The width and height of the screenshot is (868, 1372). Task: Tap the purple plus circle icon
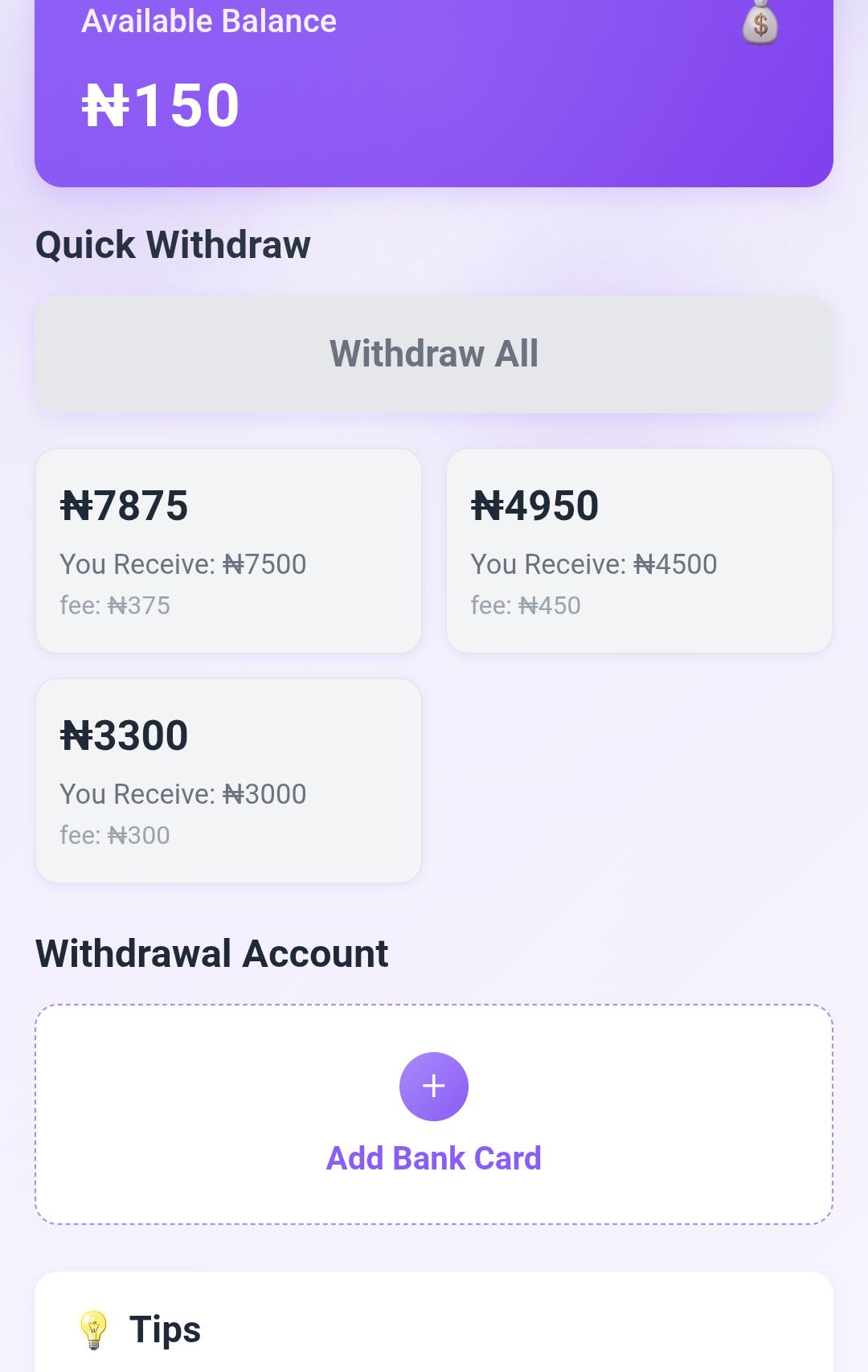click(434, 1086)
